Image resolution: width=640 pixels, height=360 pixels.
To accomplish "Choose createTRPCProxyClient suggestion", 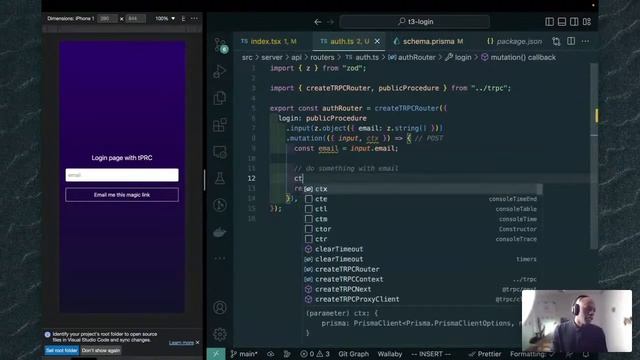I will (413, 299).
